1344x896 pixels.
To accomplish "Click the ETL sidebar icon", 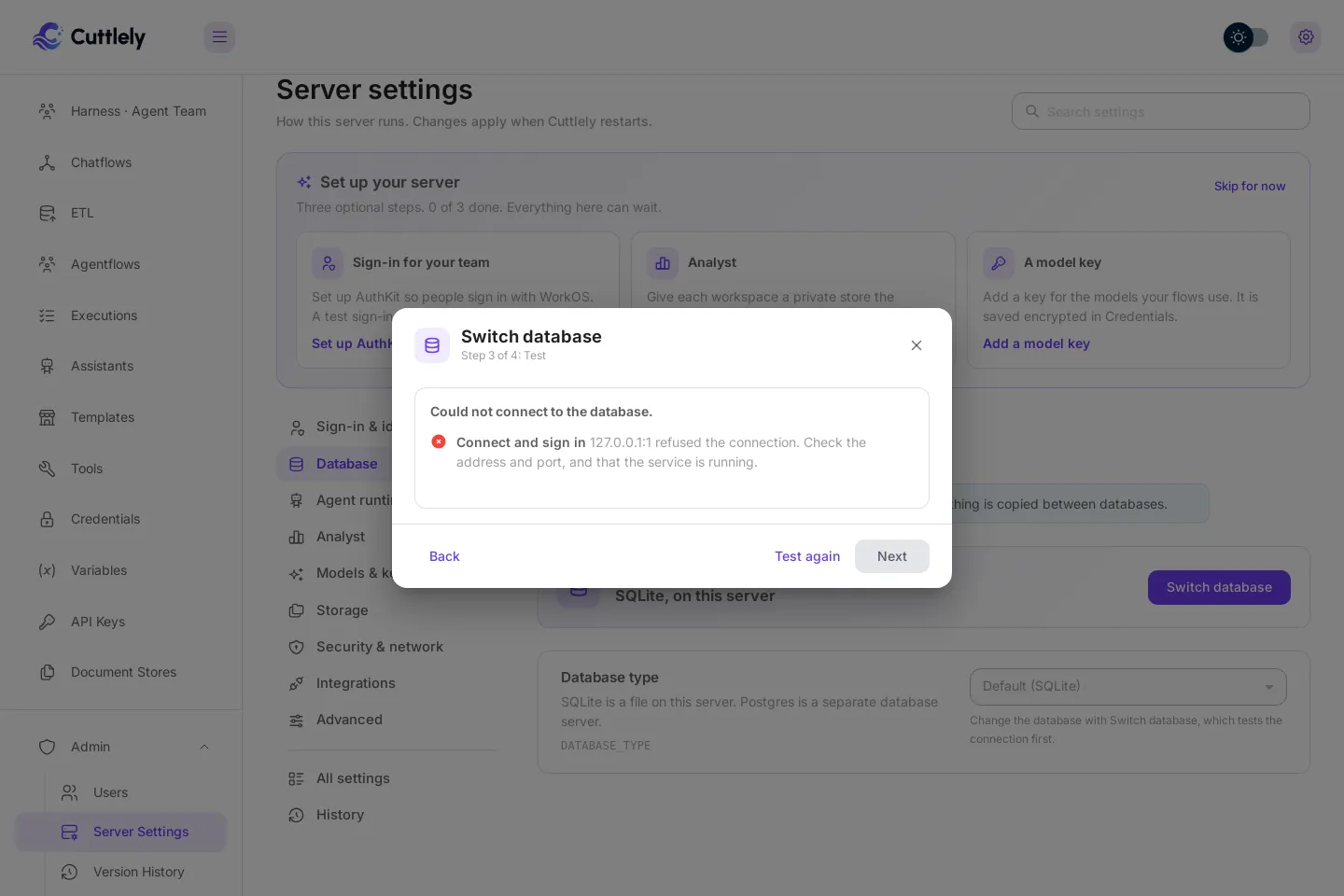I will 47,213.
